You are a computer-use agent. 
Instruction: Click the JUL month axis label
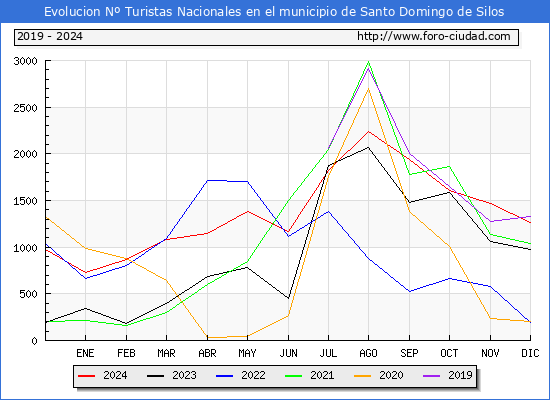click(328, 353)
